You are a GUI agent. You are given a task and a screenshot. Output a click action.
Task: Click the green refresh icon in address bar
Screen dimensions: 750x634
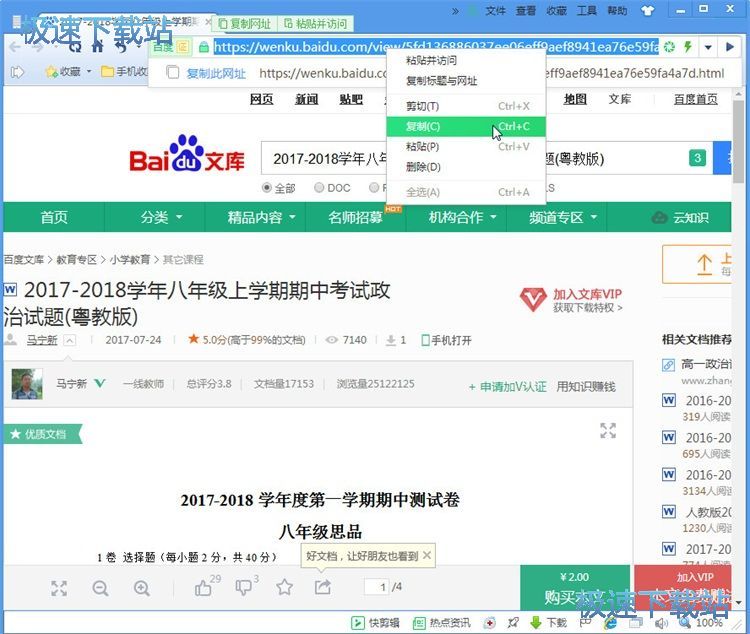point(670,46)
